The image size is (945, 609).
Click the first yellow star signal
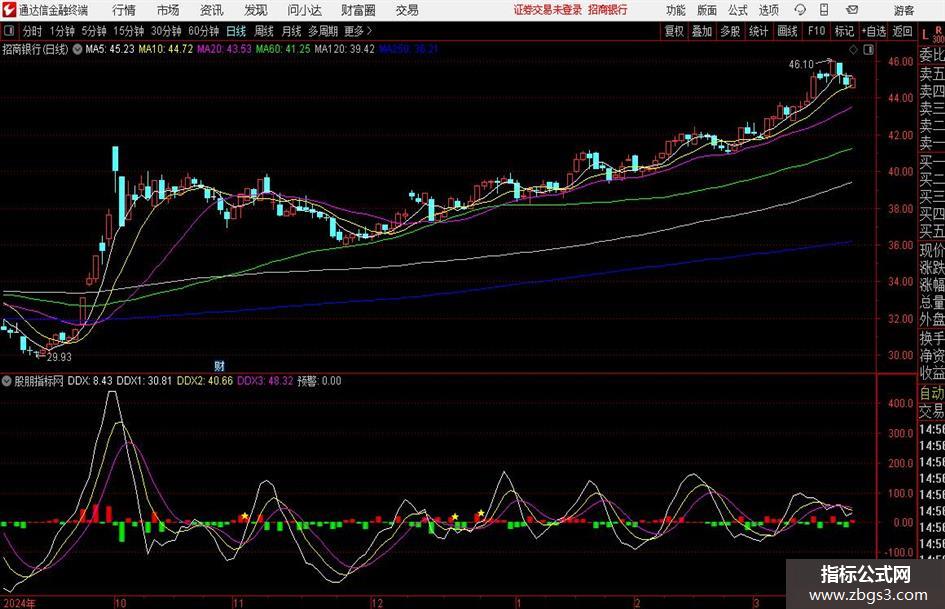coord(245,516)
